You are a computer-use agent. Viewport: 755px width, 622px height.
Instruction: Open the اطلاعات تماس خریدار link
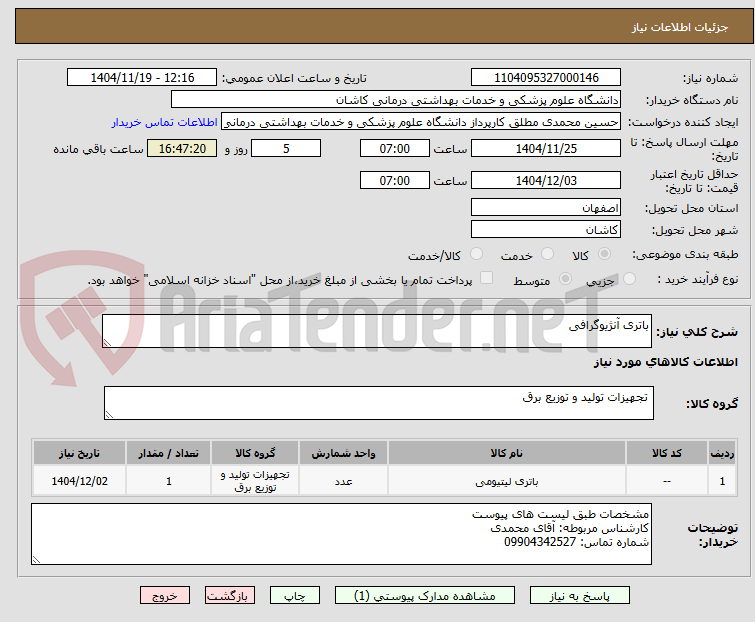tap(165, 122)
